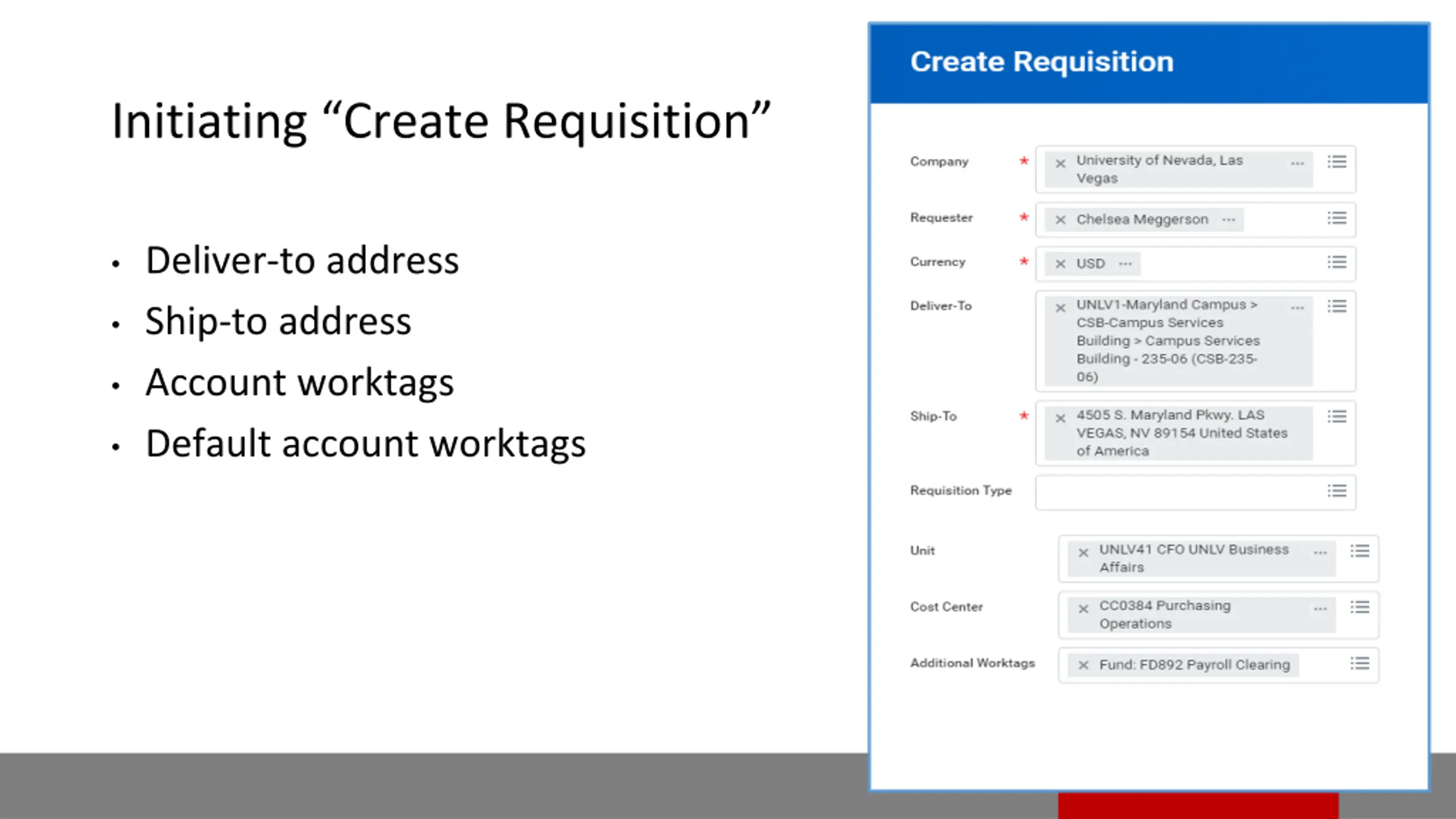
Task: Remove the Ship-To address value
Action: [1060, 419]
